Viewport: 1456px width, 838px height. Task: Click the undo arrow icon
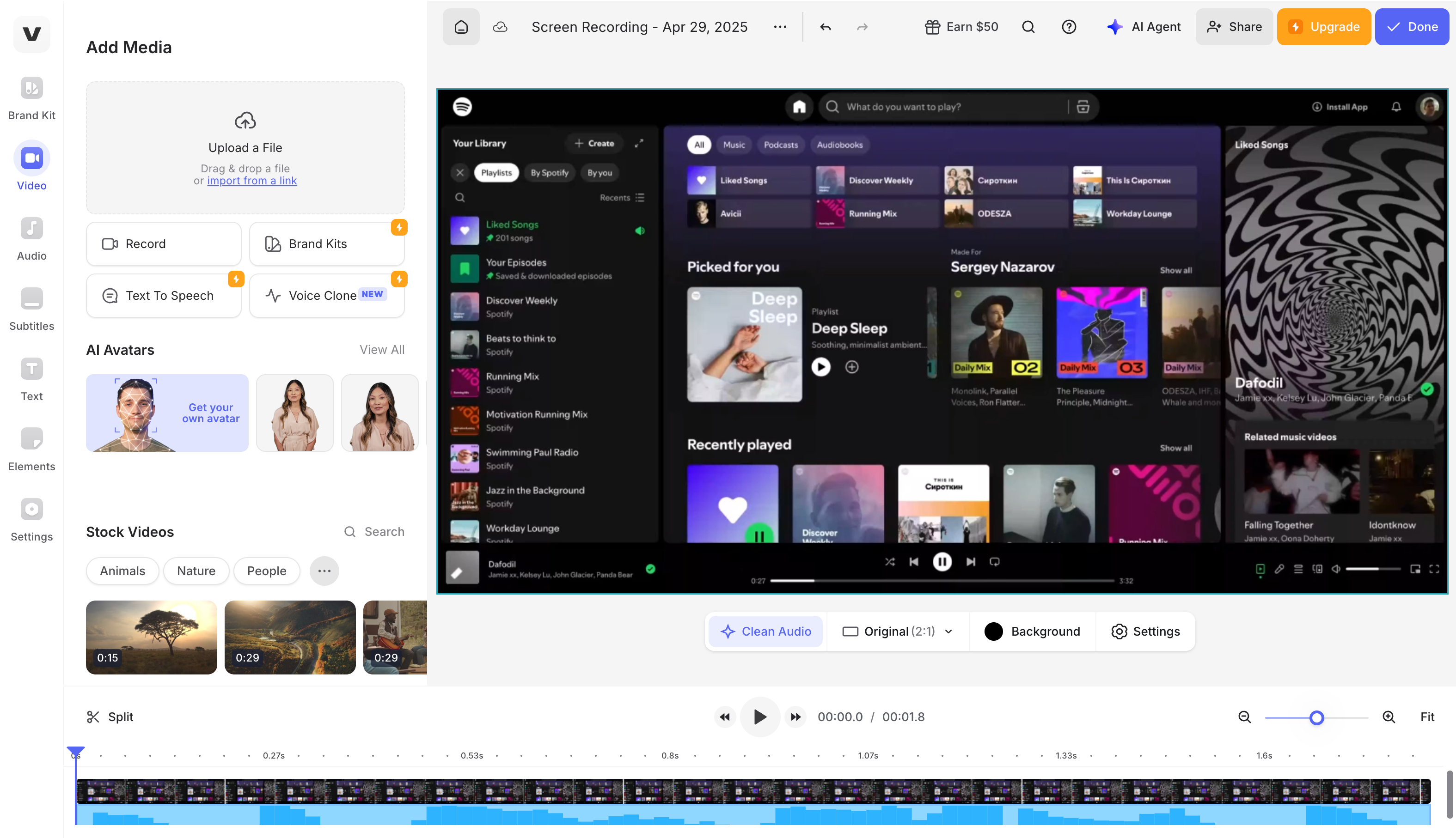click(825, 27)
